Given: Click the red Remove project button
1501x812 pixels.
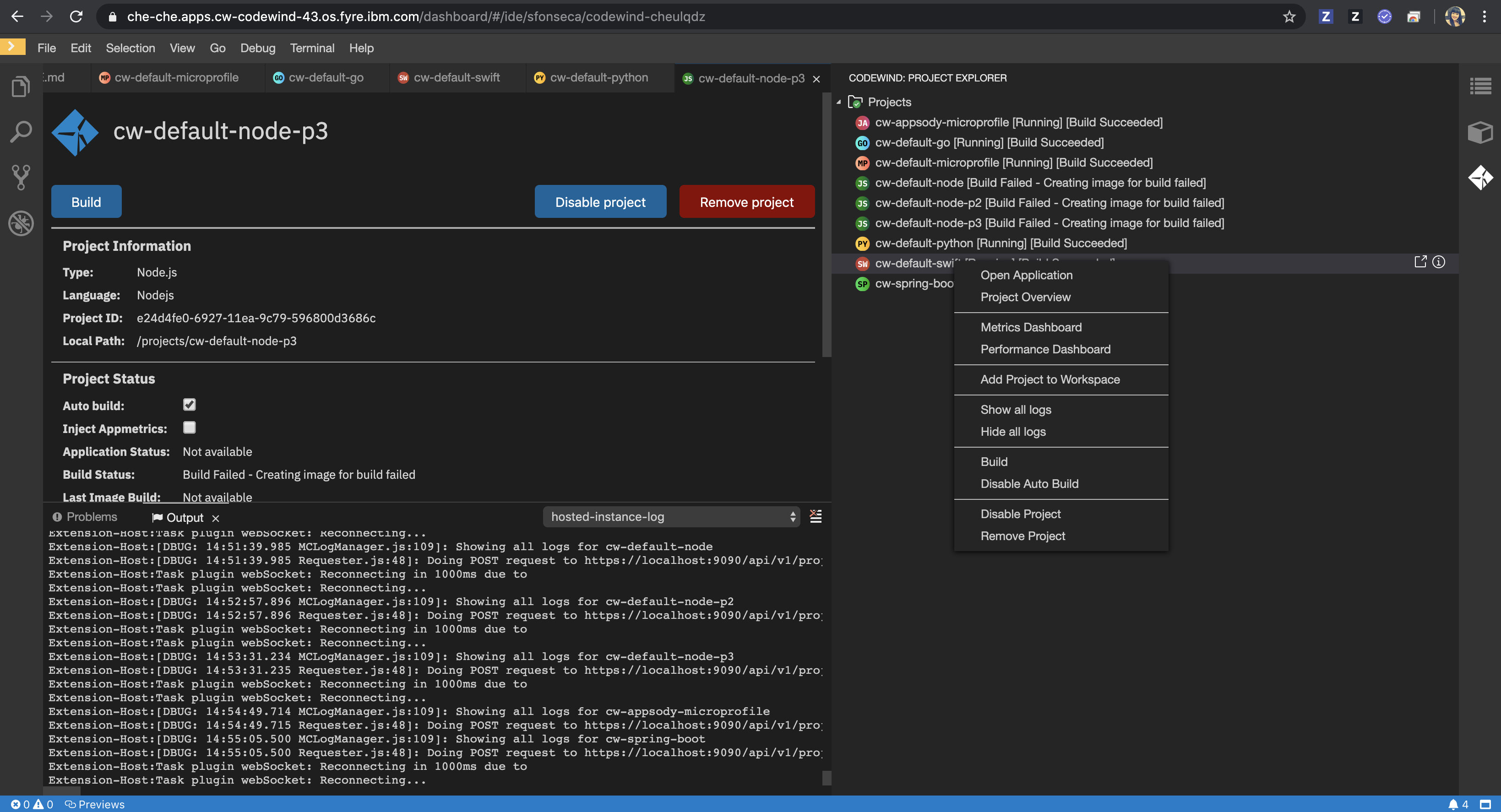Looking at the screenshot, I should point(746,201).
